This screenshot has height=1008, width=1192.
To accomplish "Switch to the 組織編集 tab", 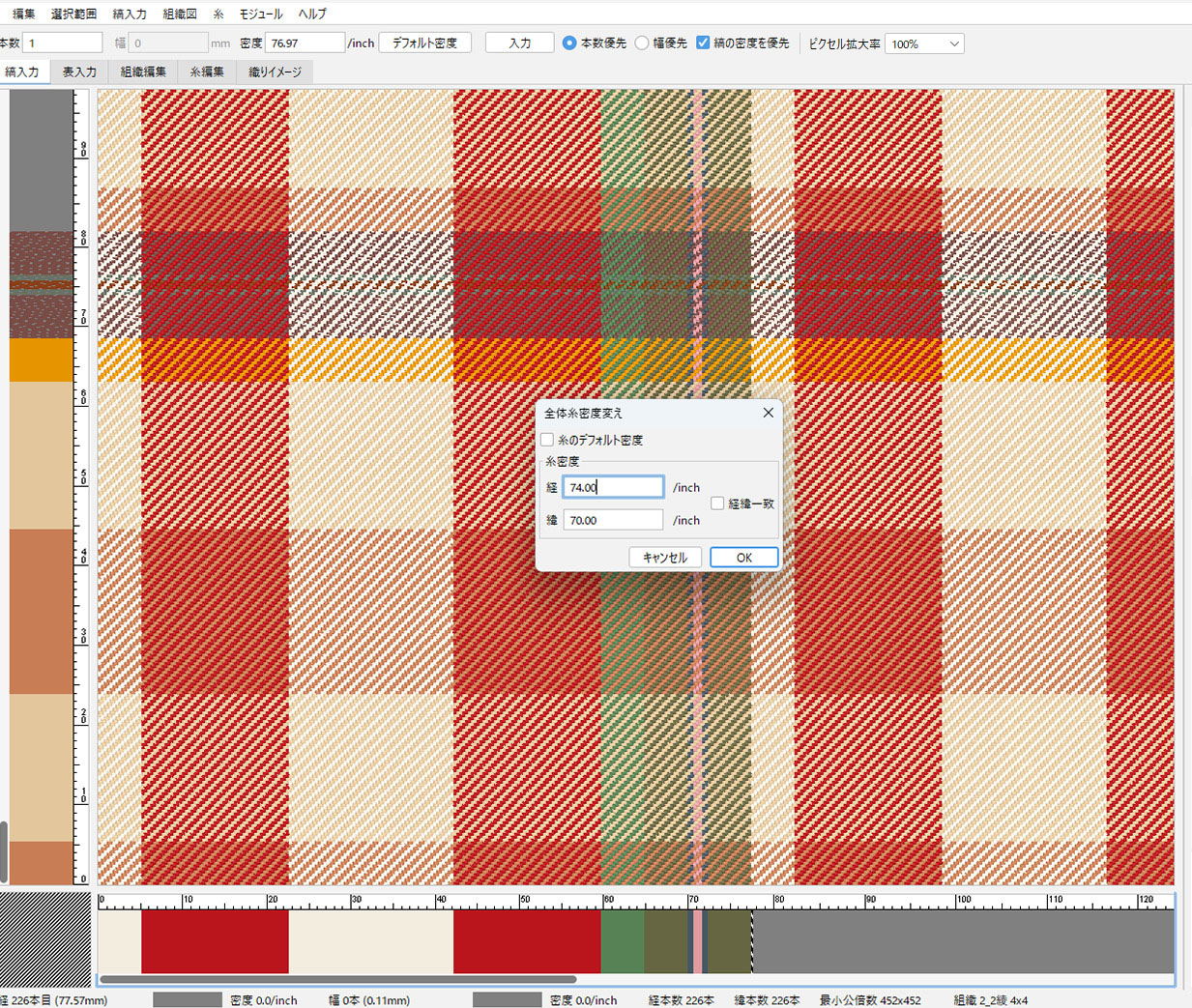I will [143, 72].
